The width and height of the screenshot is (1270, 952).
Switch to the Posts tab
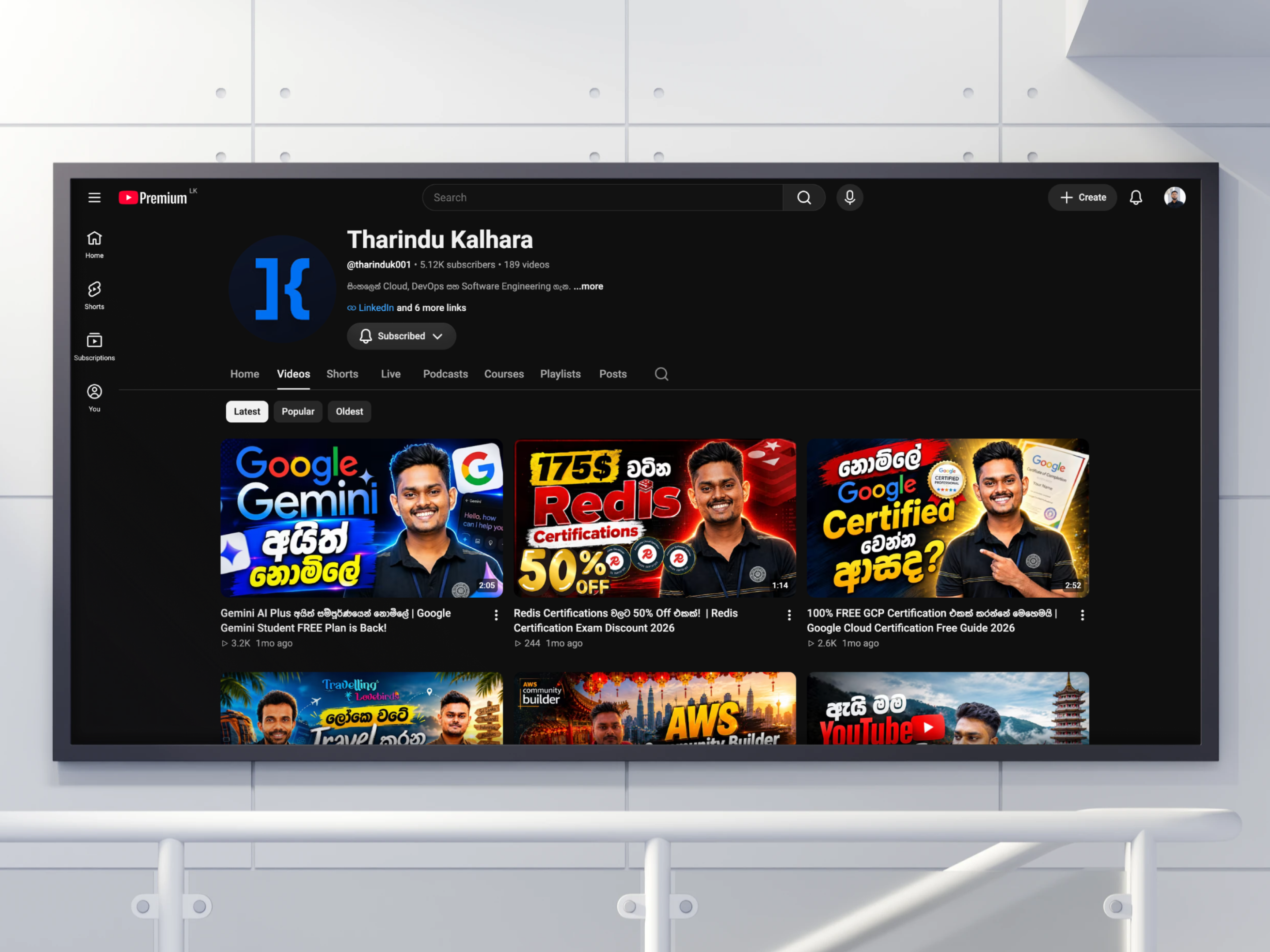[613, 374]
